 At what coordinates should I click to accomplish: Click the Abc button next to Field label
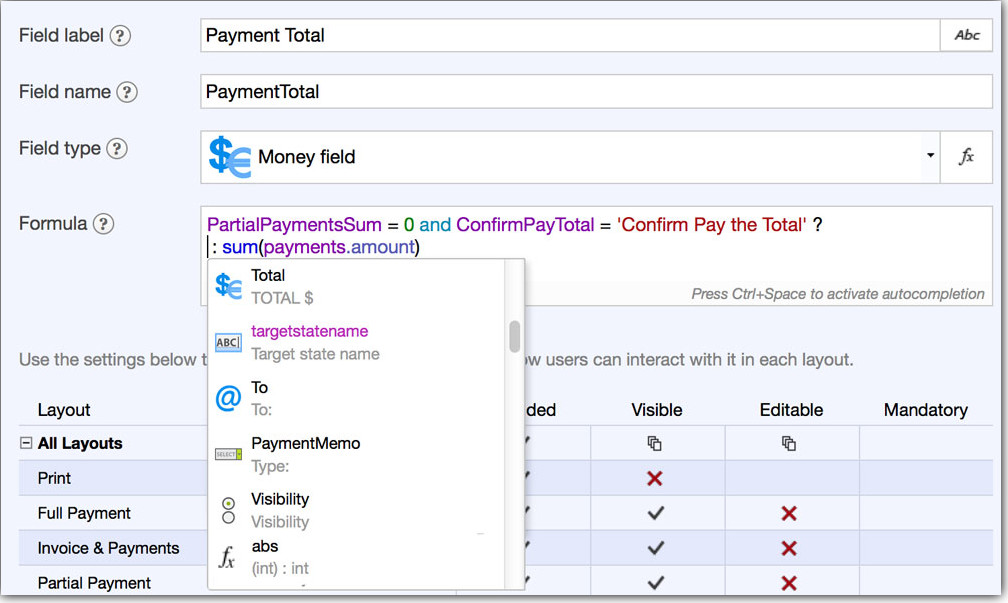(x=966, y=35)
